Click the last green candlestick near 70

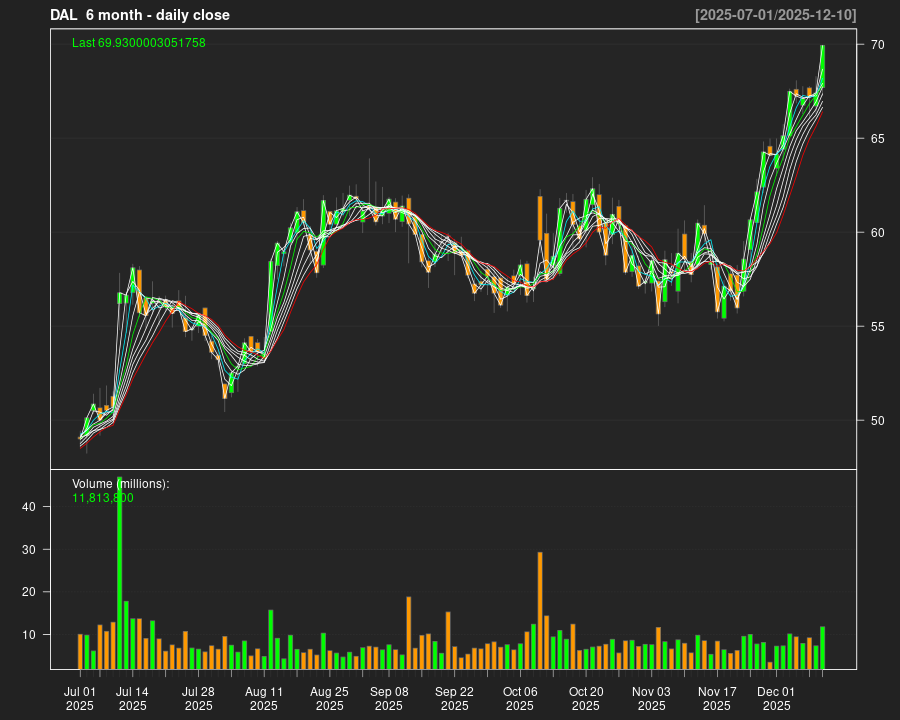tap(822, 66)
